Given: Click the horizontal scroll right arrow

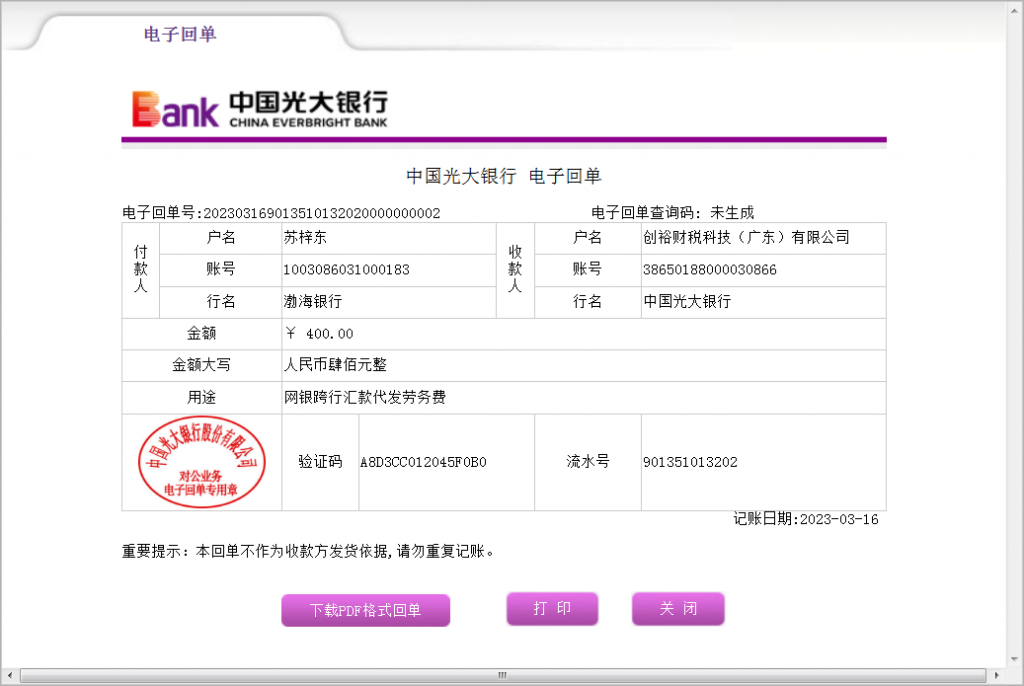Looking at the screenshot, I should [x=997, y=675].
